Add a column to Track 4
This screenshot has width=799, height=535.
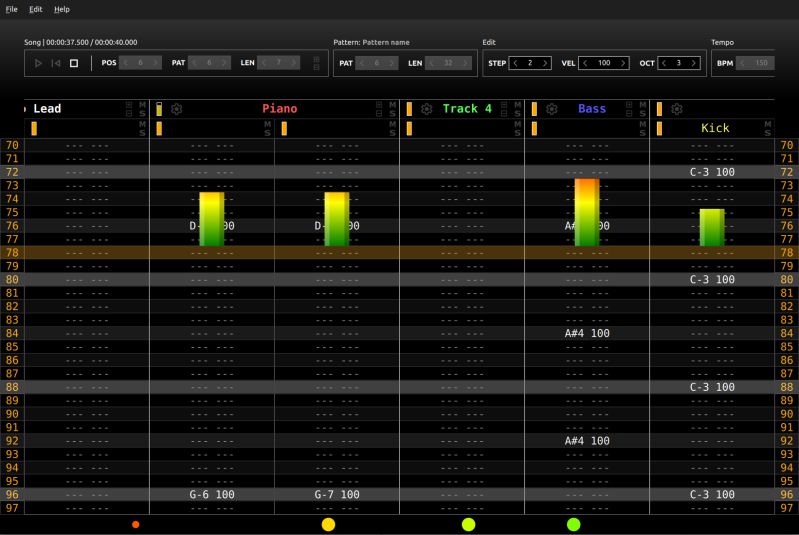point(504,104)
